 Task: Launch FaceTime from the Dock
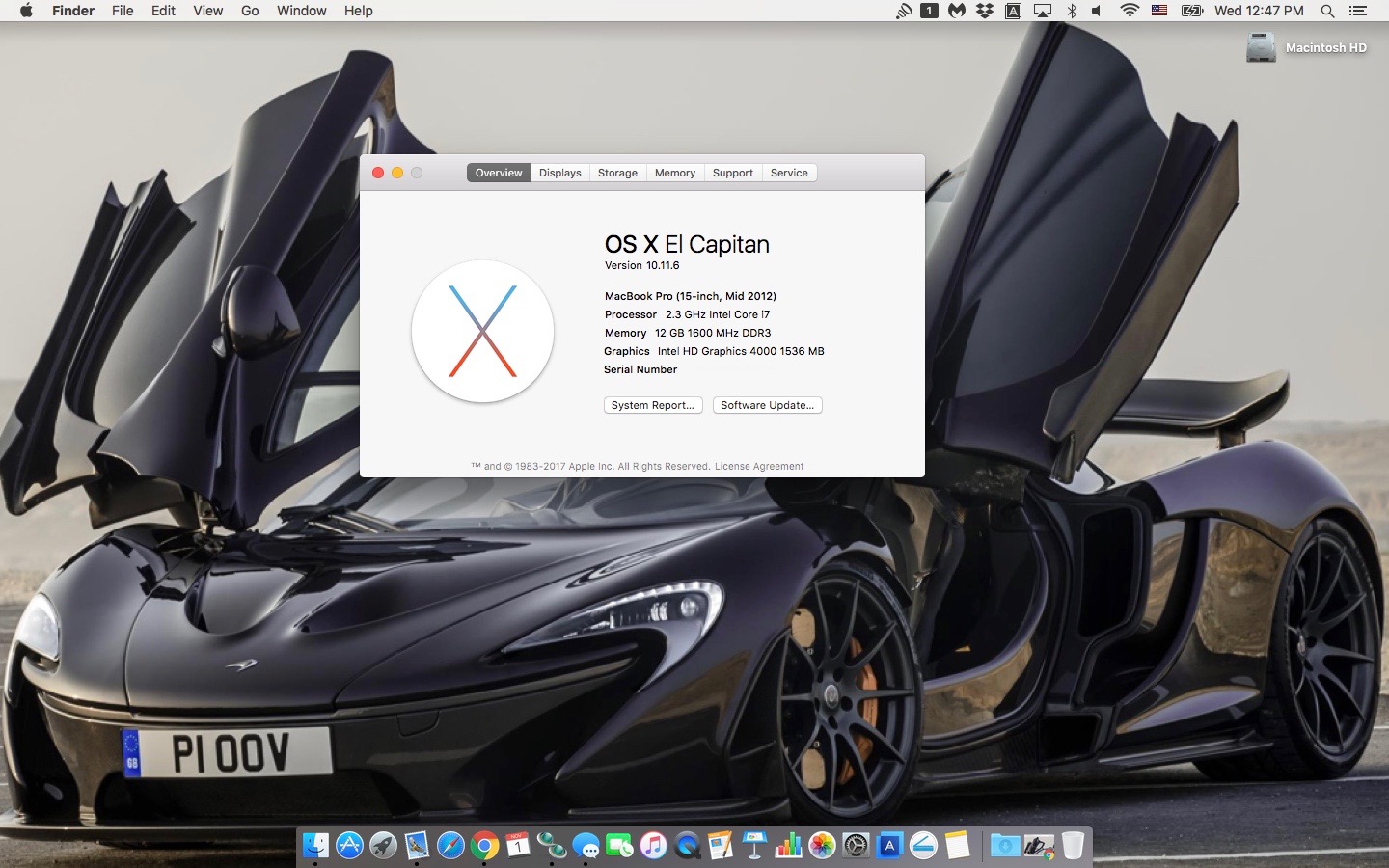tap(619, 846)
